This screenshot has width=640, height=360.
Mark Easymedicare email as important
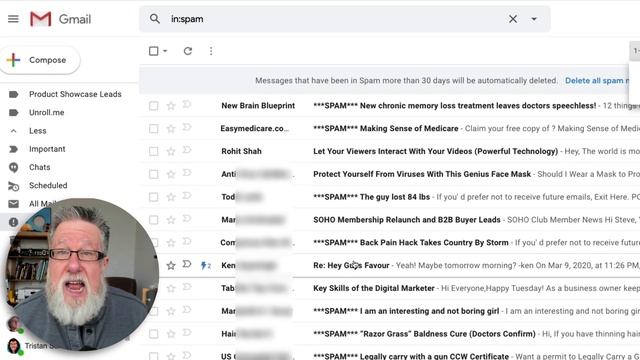187,127
